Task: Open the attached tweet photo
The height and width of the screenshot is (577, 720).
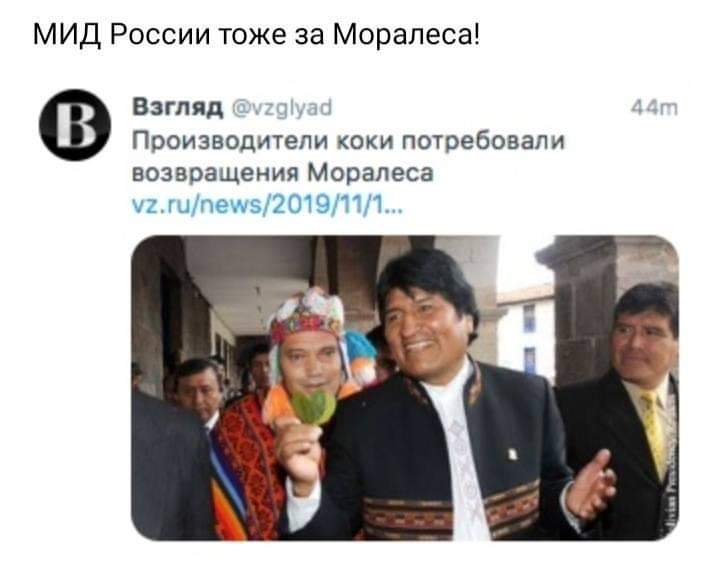Action: click(x=405, y=388)
